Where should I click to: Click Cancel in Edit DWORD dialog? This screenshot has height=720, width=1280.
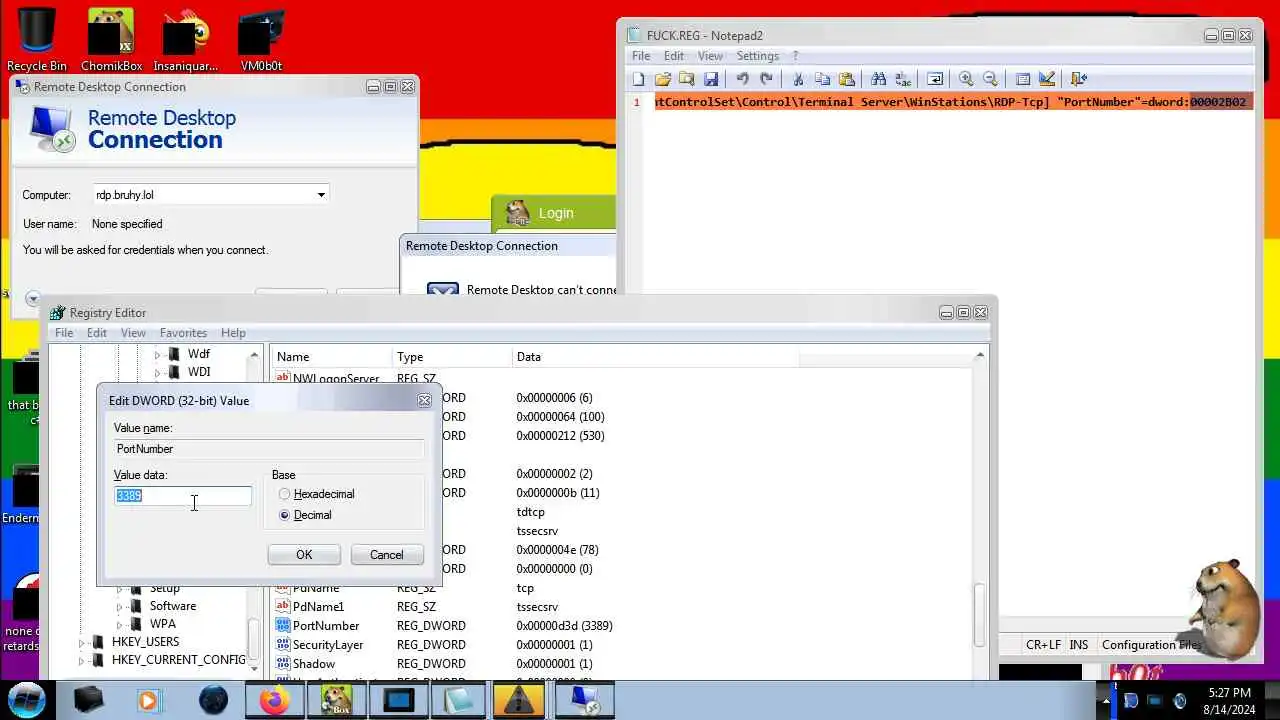coord(387,555)
